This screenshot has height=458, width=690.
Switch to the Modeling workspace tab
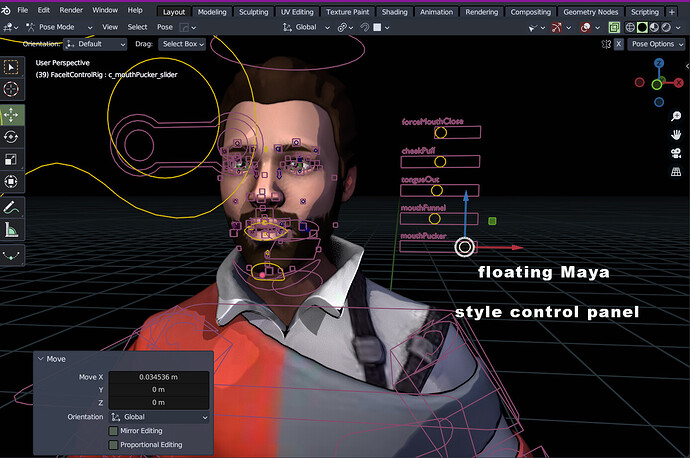tap(212, 12)
